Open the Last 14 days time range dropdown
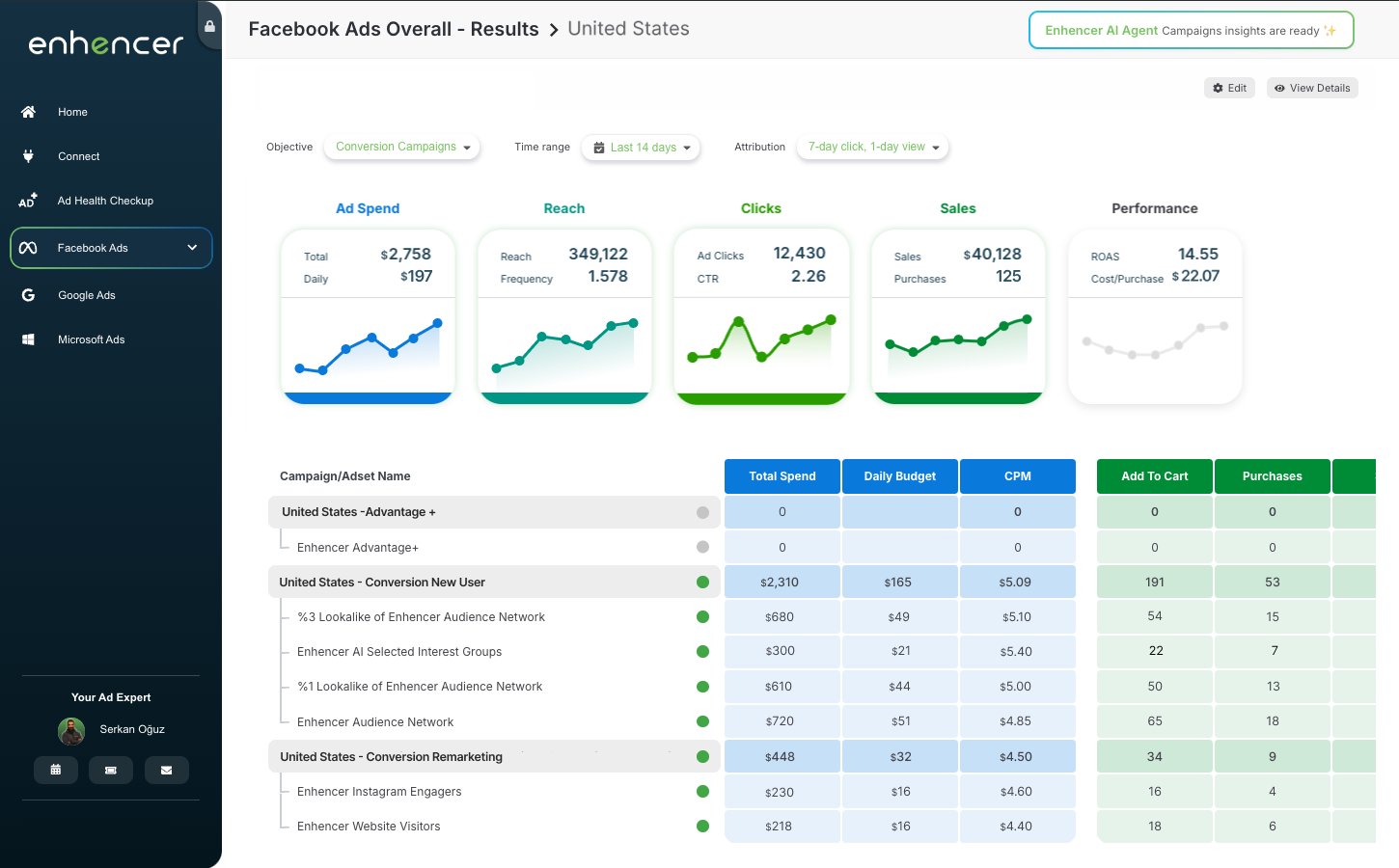The width and height of the screenshot is (1399, 868). [642, 148]
